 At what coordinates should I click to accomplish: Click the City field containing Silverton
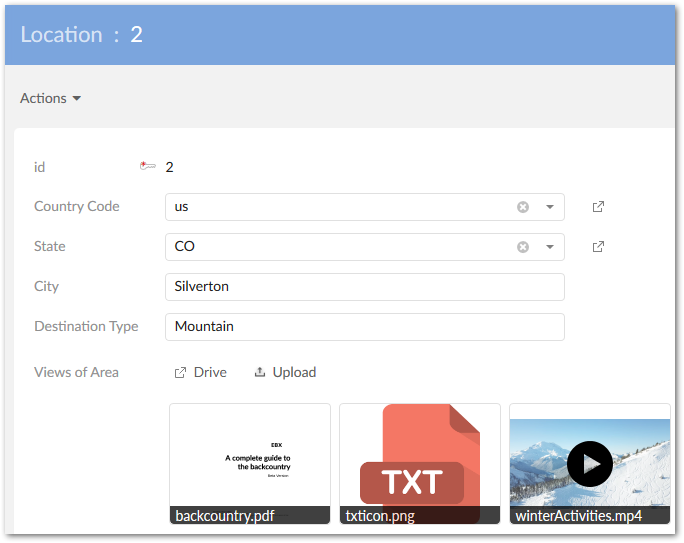click(365, 287)
